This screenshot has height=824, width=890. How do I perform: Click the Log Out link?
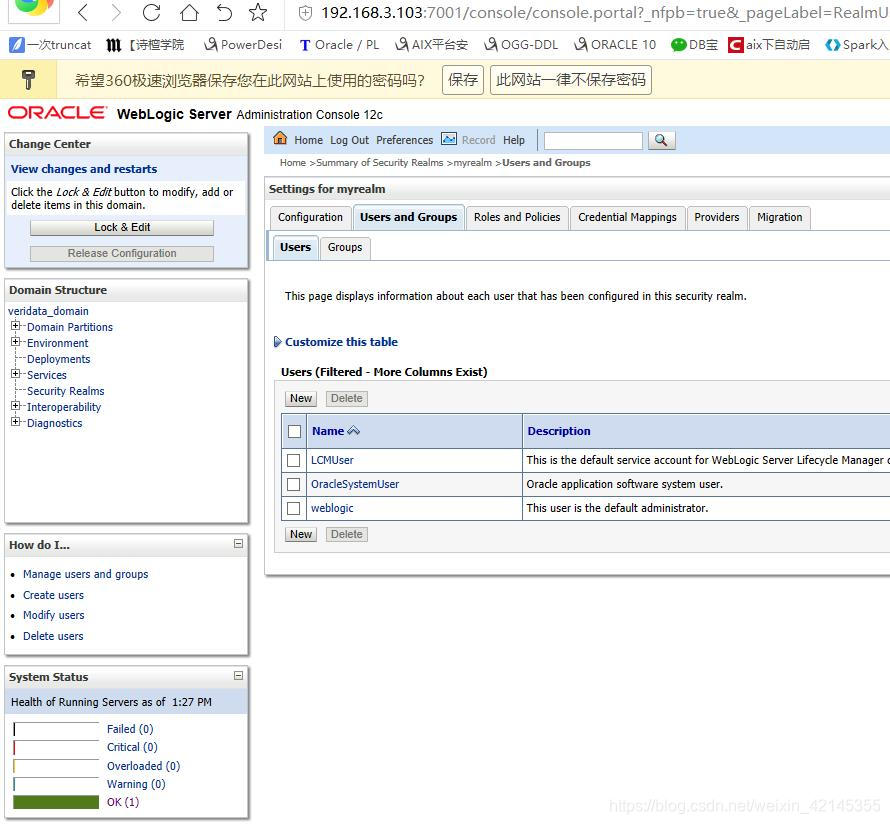350,140
